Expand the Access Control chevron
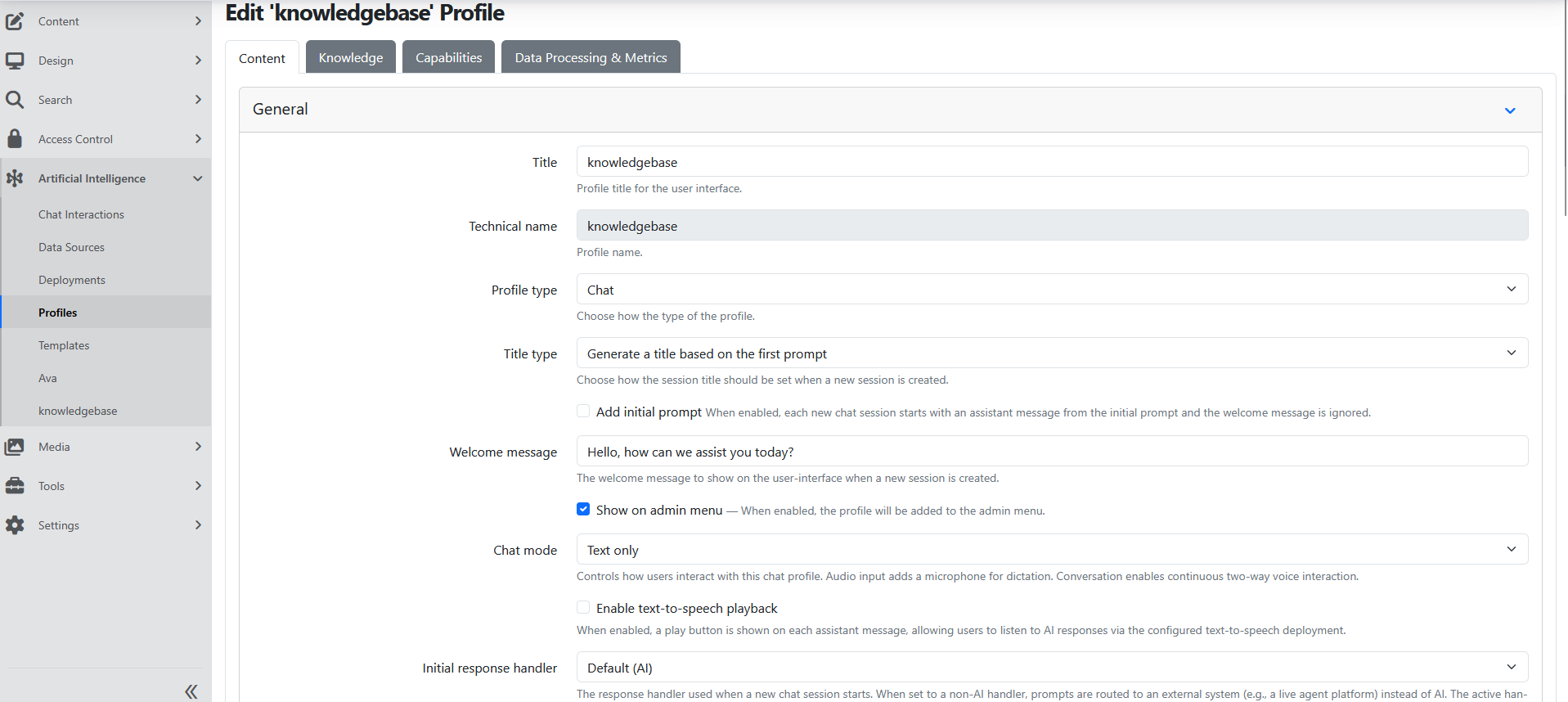1568x702 pixels. tap(198, 139)
